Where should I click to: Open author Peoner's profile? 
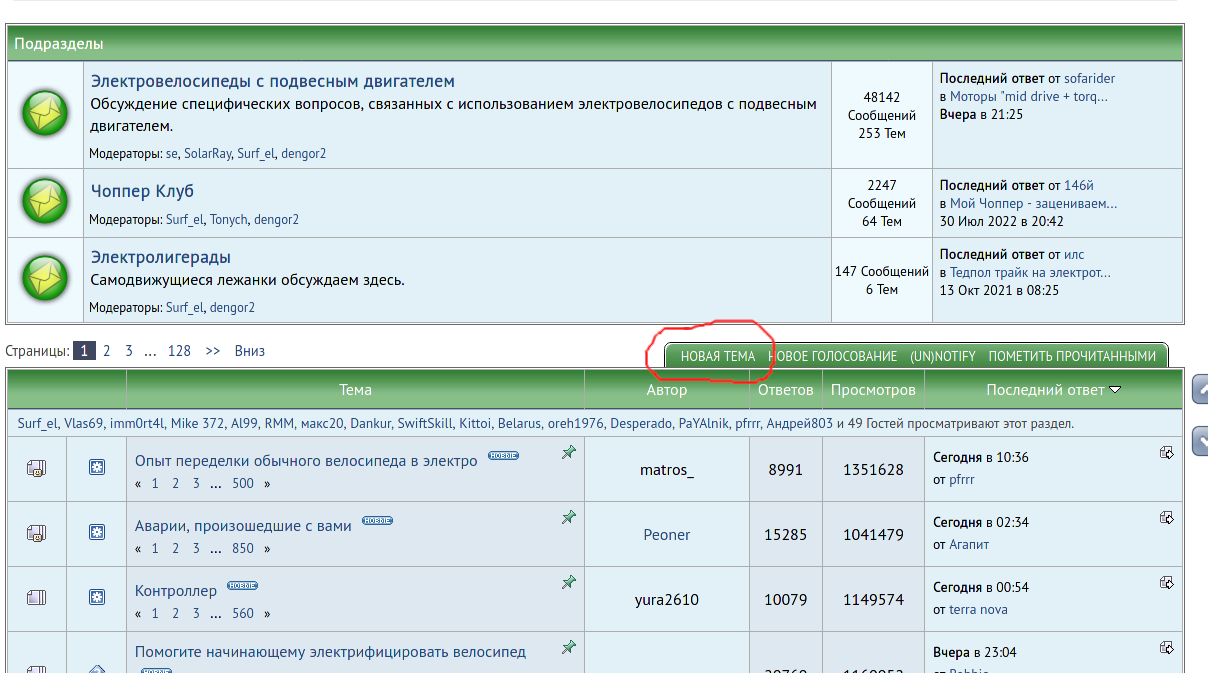667,534
